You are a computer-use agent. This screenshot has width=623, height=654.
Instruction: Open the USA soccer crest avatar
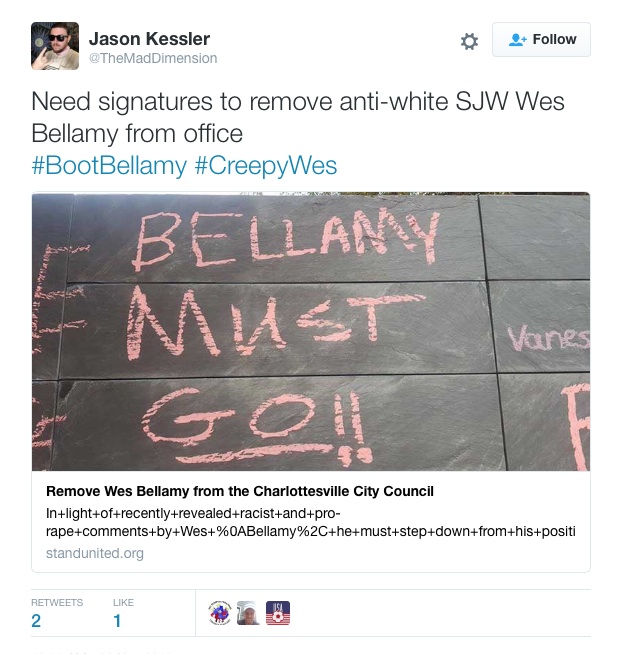[x=278, y=613]
